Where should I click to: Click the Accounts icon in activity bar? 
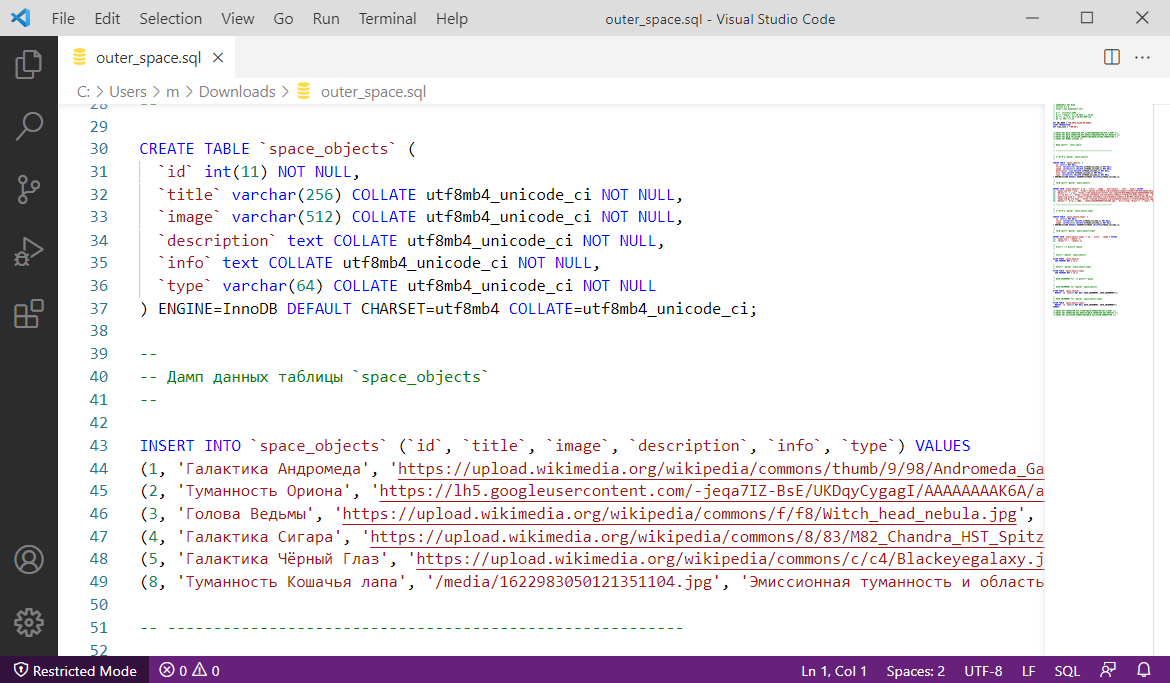(x=29, y=559)
